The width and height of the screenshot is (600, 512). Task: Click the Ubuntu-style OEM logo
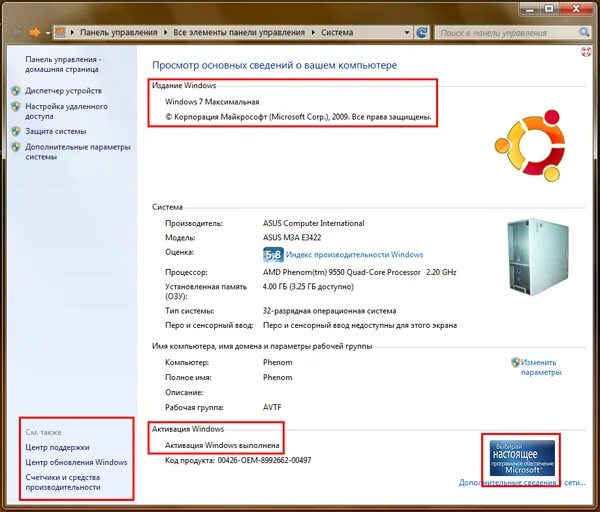tap(530, 145)
